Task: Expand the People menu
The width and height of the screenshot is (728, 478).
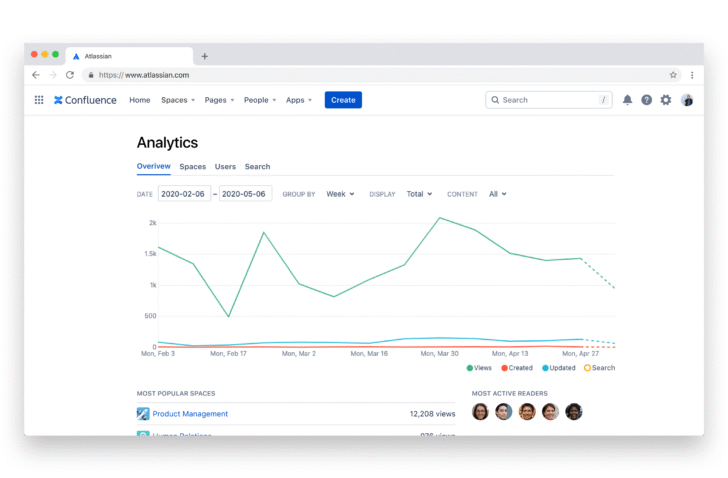Action: [x=260, y=100]
